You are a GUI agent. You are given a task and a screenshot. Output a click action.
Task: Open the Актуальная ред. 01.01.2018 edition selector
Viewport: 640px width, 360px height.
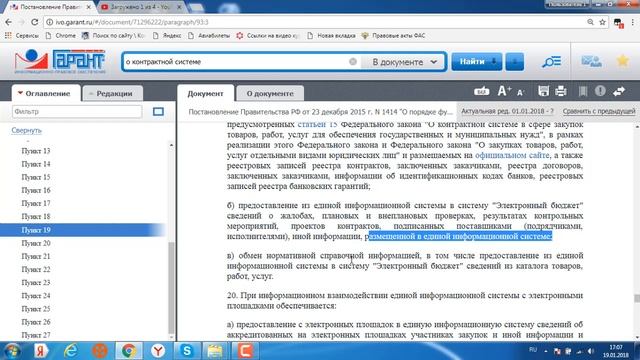click(507, 111)
